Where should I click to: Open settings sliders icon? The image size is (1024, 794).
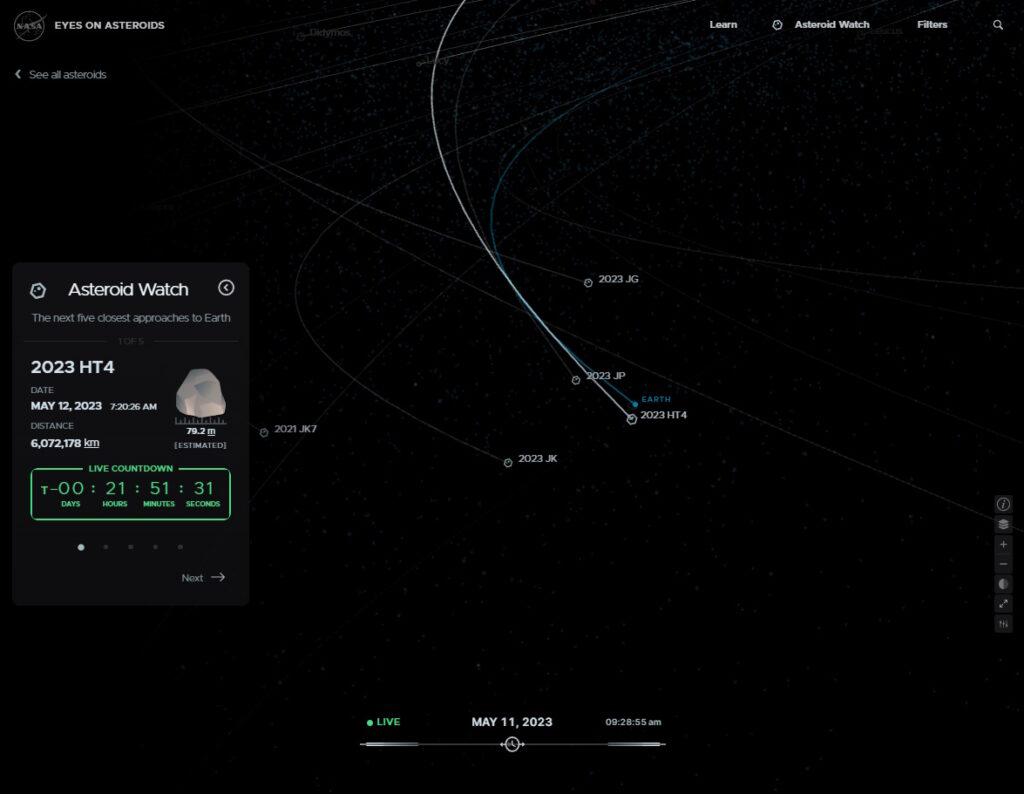point(1003,624)
